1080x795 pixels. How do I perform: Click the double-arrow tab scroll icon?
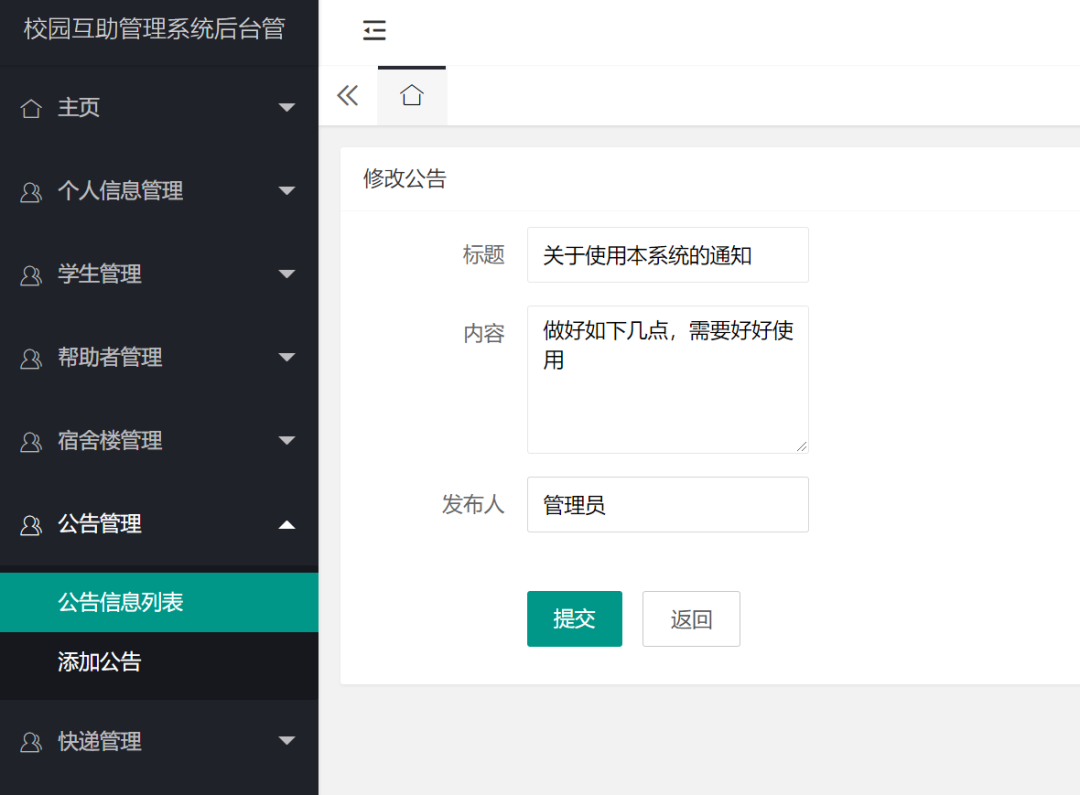[347, 93]
